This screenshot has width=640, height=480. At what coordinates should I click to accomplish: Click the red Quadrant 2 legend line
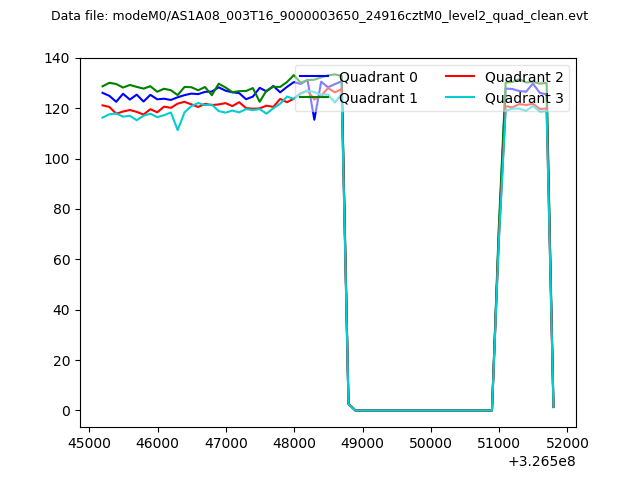point(460,77)
